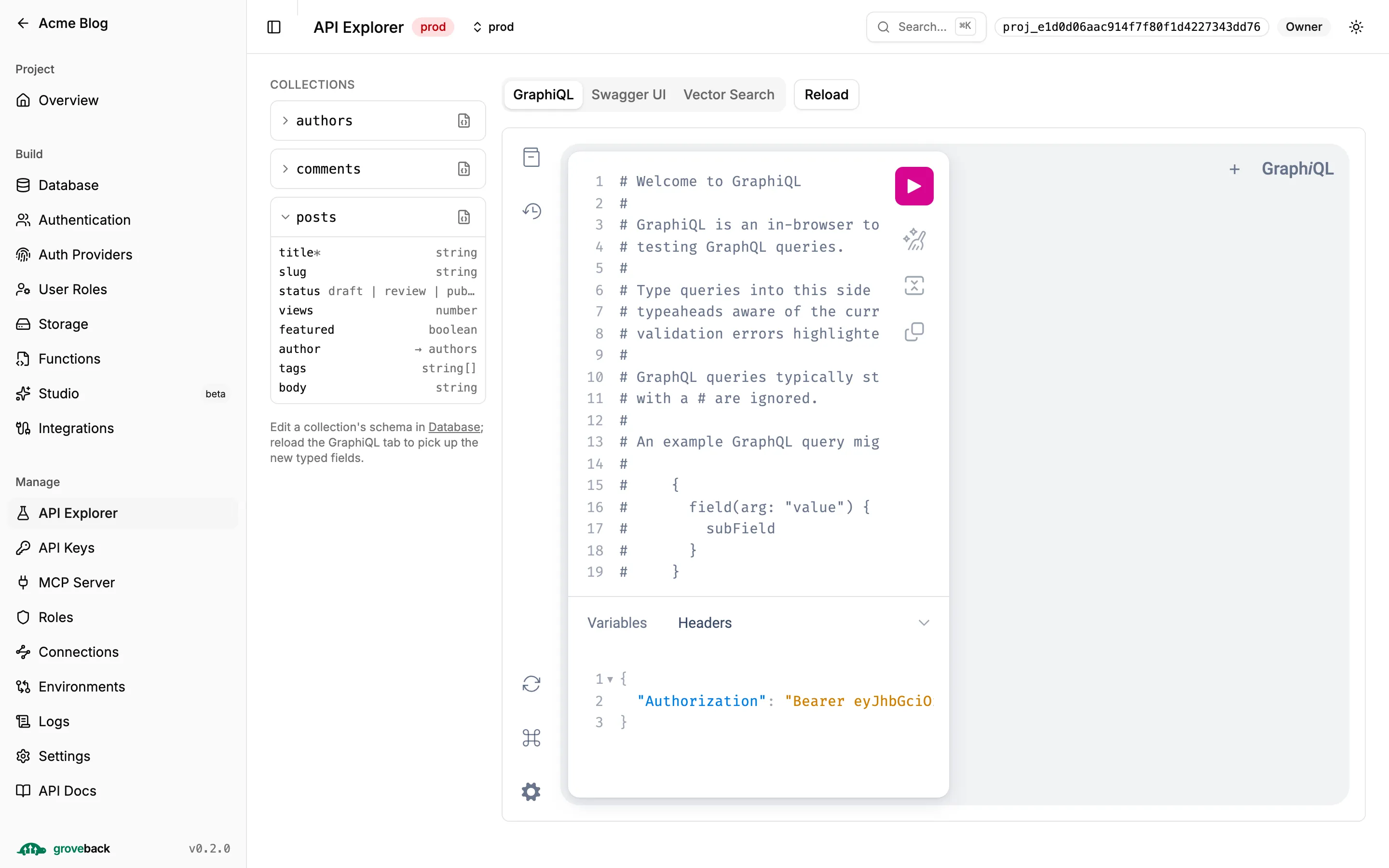
Task: Open Database in the sidebar
Action: 123,186
